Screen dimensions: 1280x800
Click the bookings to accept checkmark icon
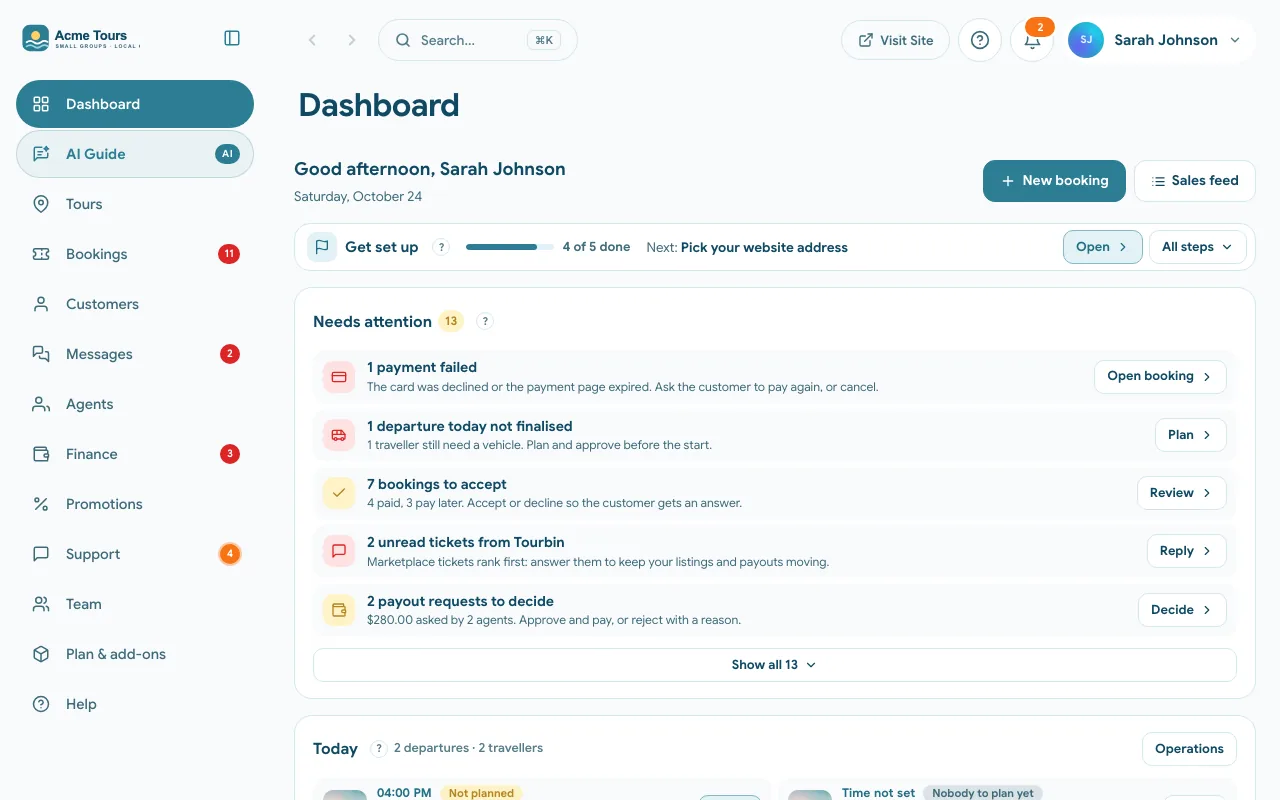tap(339, 493)
